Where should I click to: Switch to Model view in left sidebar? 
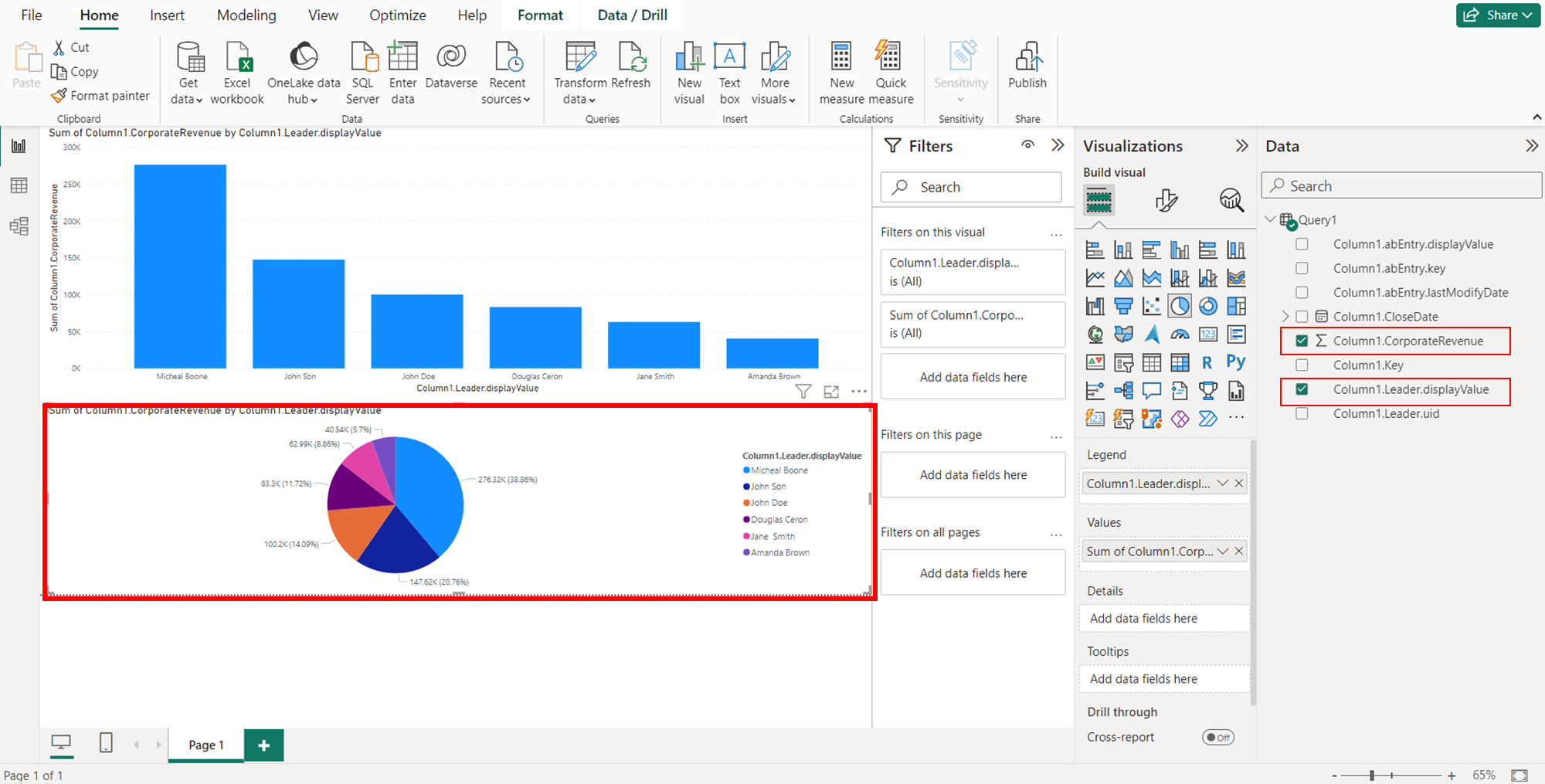pos(19,226)
